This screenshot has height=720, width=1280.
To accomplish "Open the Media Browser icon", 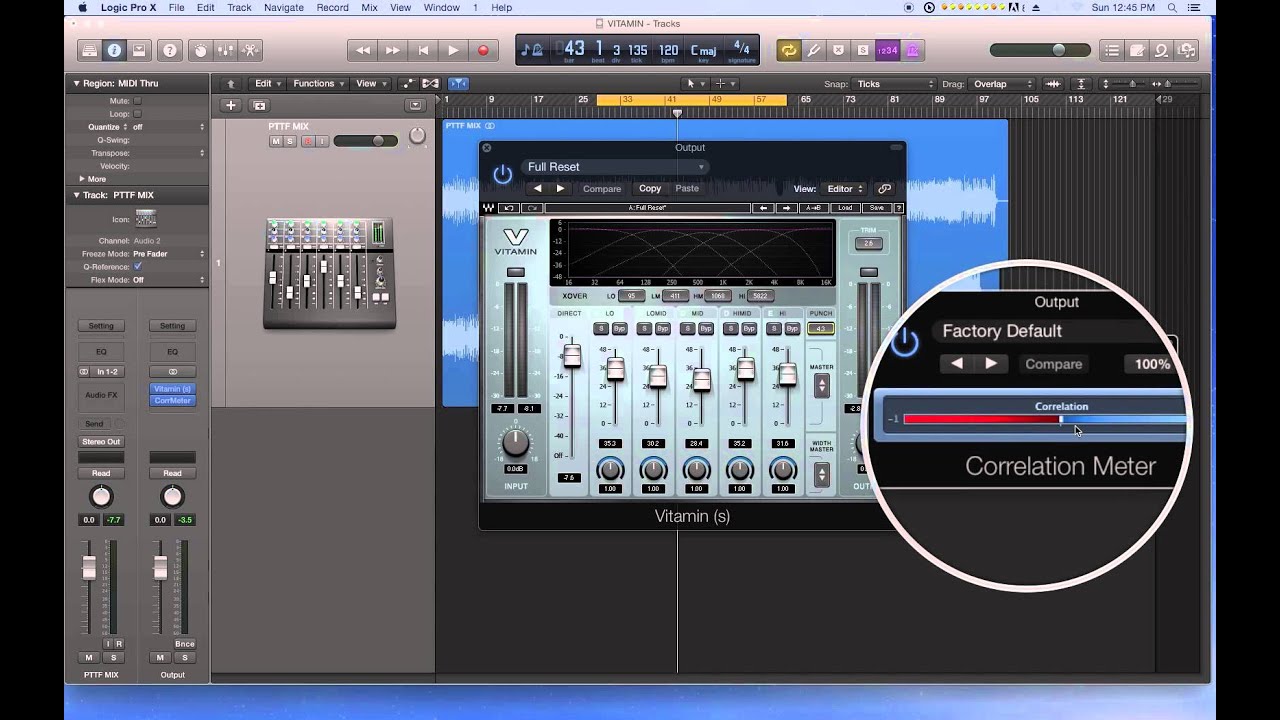I will click(x=1187, y=50).
